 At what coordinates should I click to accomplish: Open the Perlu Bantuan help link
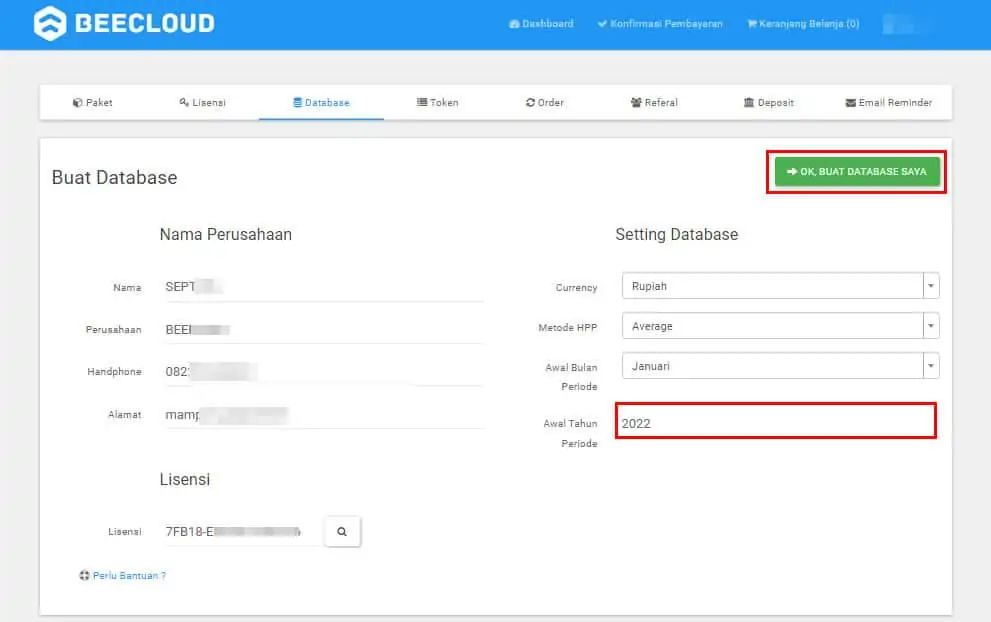pyautogui.click(x=123, y=575)
